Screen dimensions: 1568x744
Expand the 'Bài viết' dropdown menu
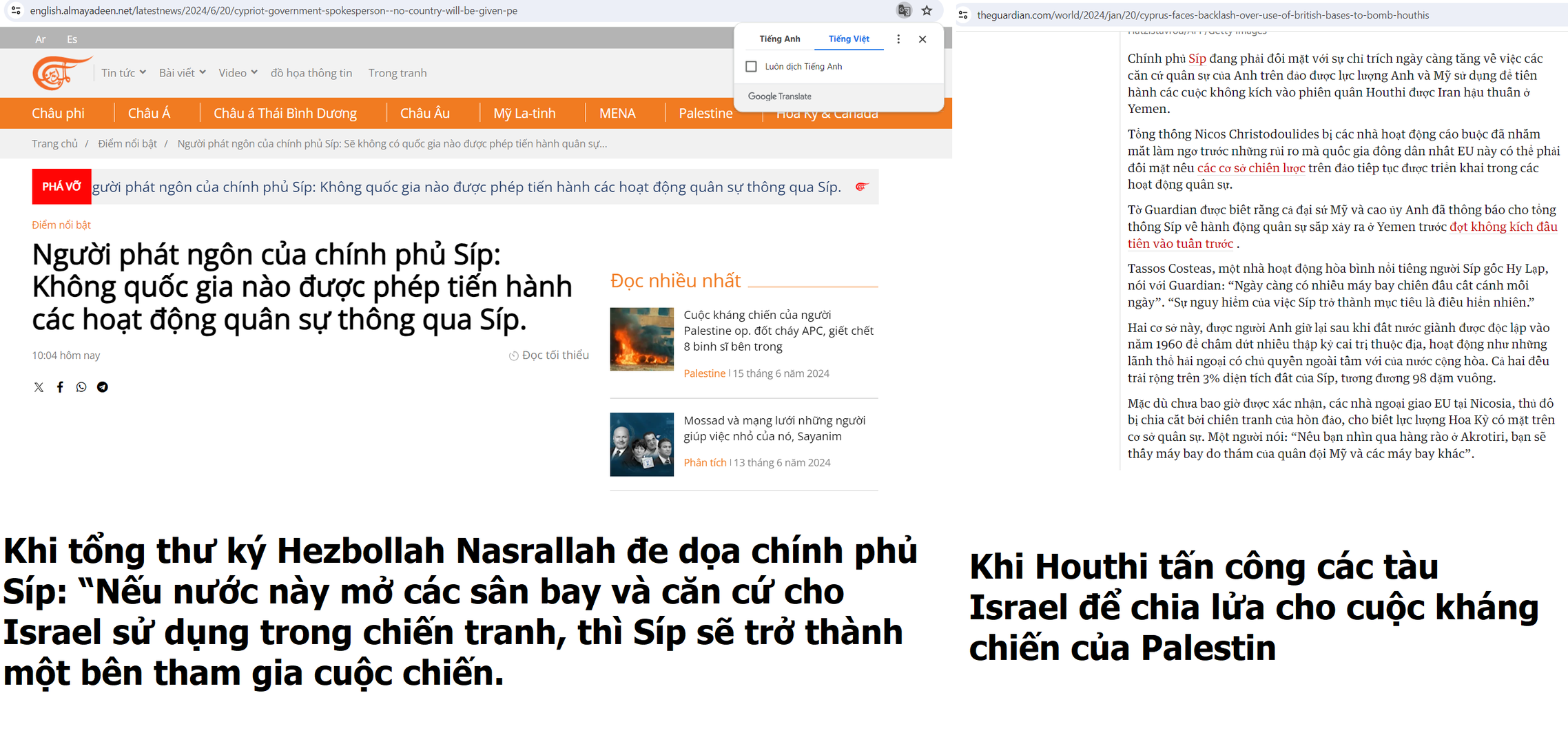click(x=182, y=73)
